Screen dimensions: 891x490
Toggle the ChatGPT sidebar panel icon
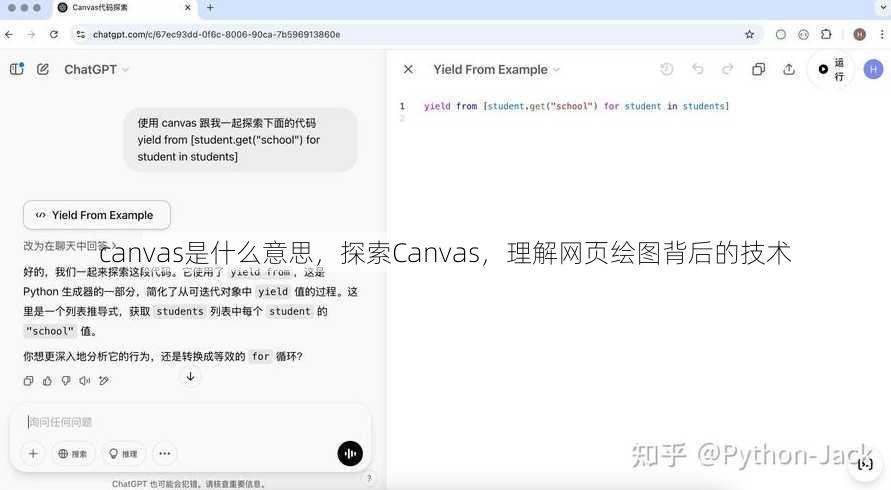[x=17, y=69]
